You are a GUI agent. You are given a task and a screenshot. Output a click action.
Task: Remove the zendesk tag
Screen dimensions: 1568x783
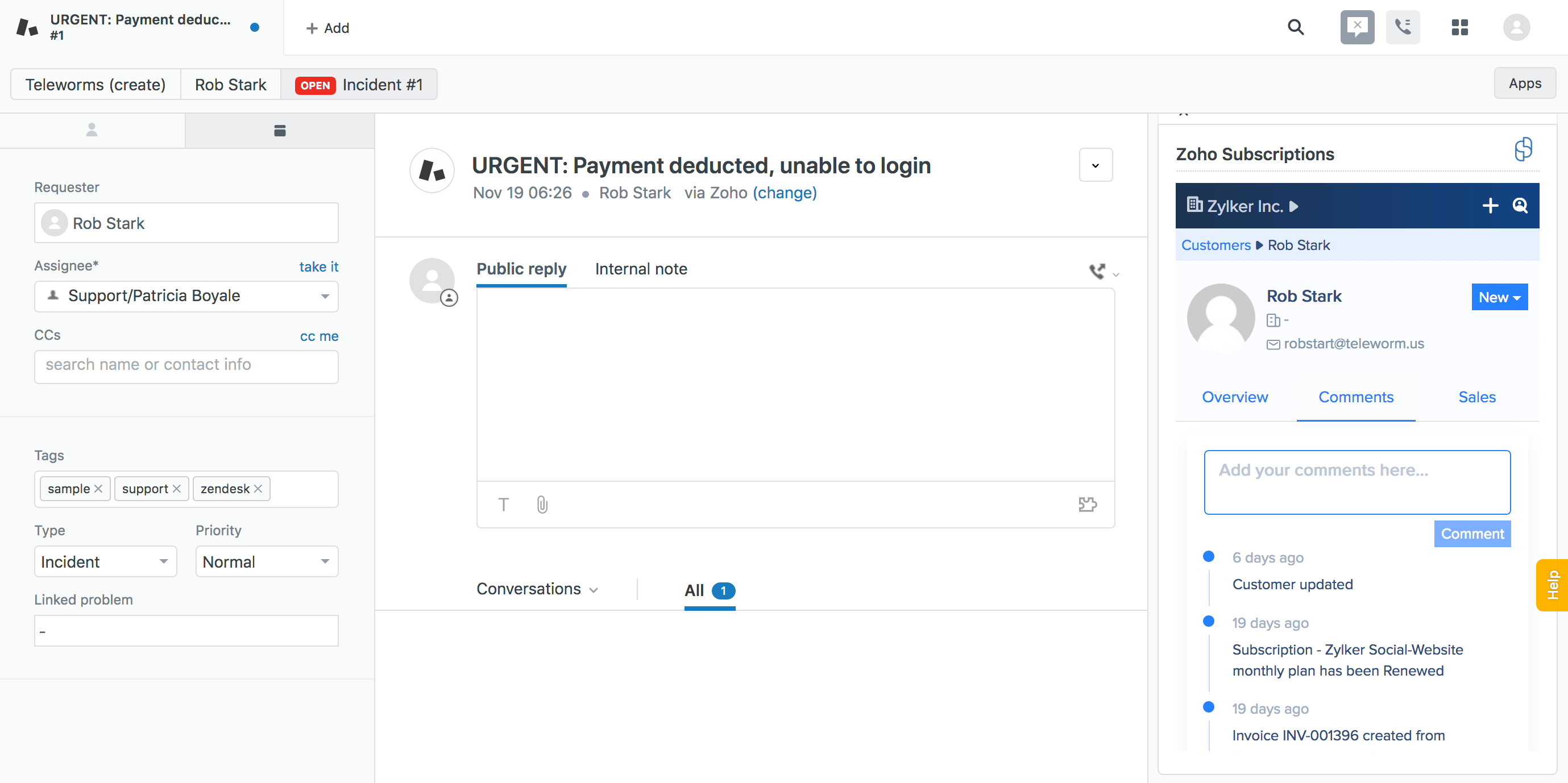(x=258, y=488)
